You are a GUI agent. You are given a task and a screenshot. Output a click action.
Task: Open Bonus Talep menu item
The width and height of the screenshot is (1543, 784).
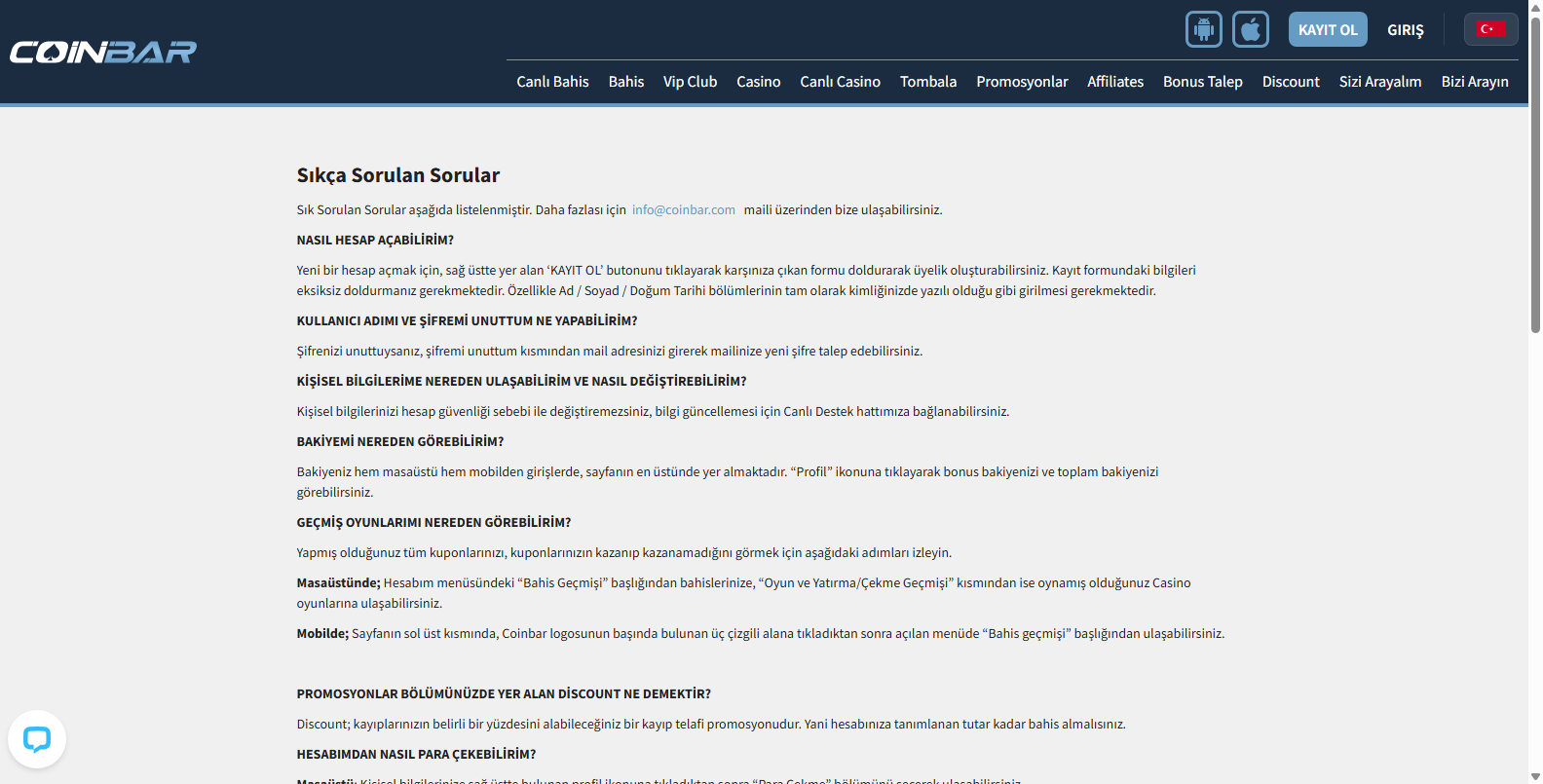[x=1202, y=82]
